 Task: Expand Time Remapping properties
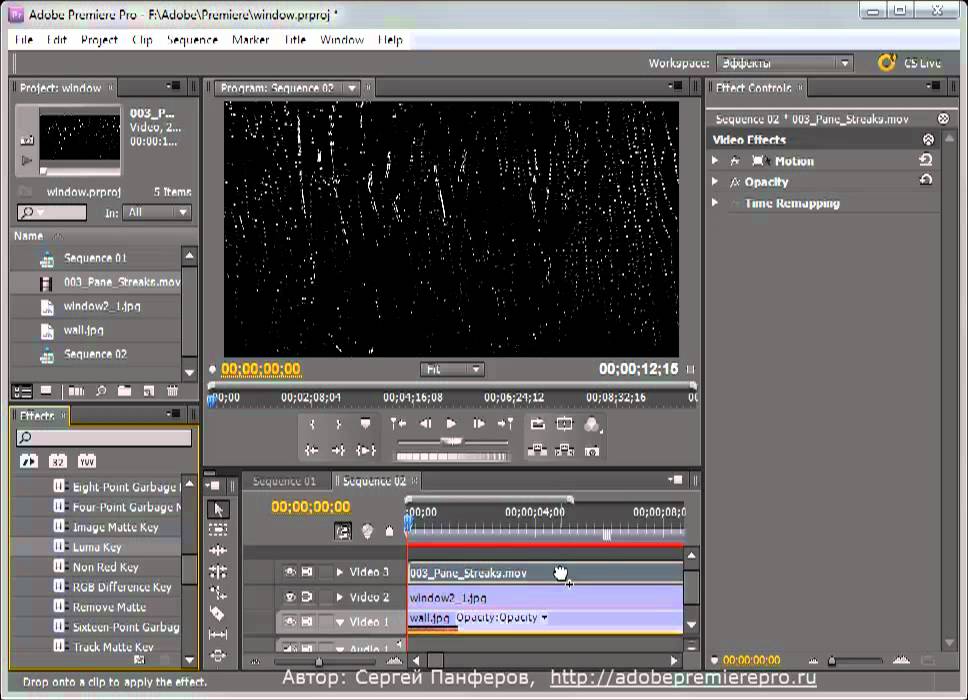coord(715,202)
